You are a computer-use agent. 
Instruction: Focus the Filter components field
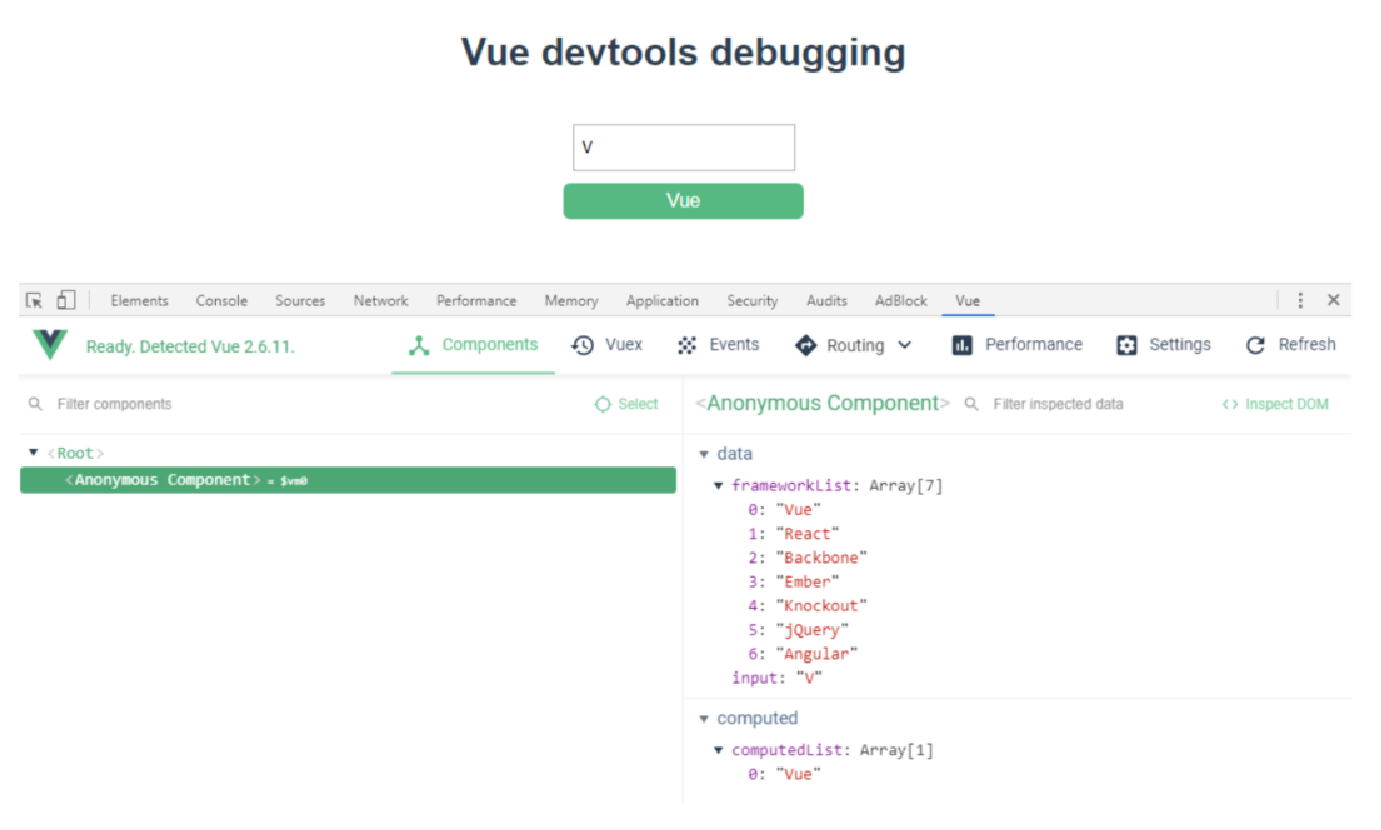115,404
